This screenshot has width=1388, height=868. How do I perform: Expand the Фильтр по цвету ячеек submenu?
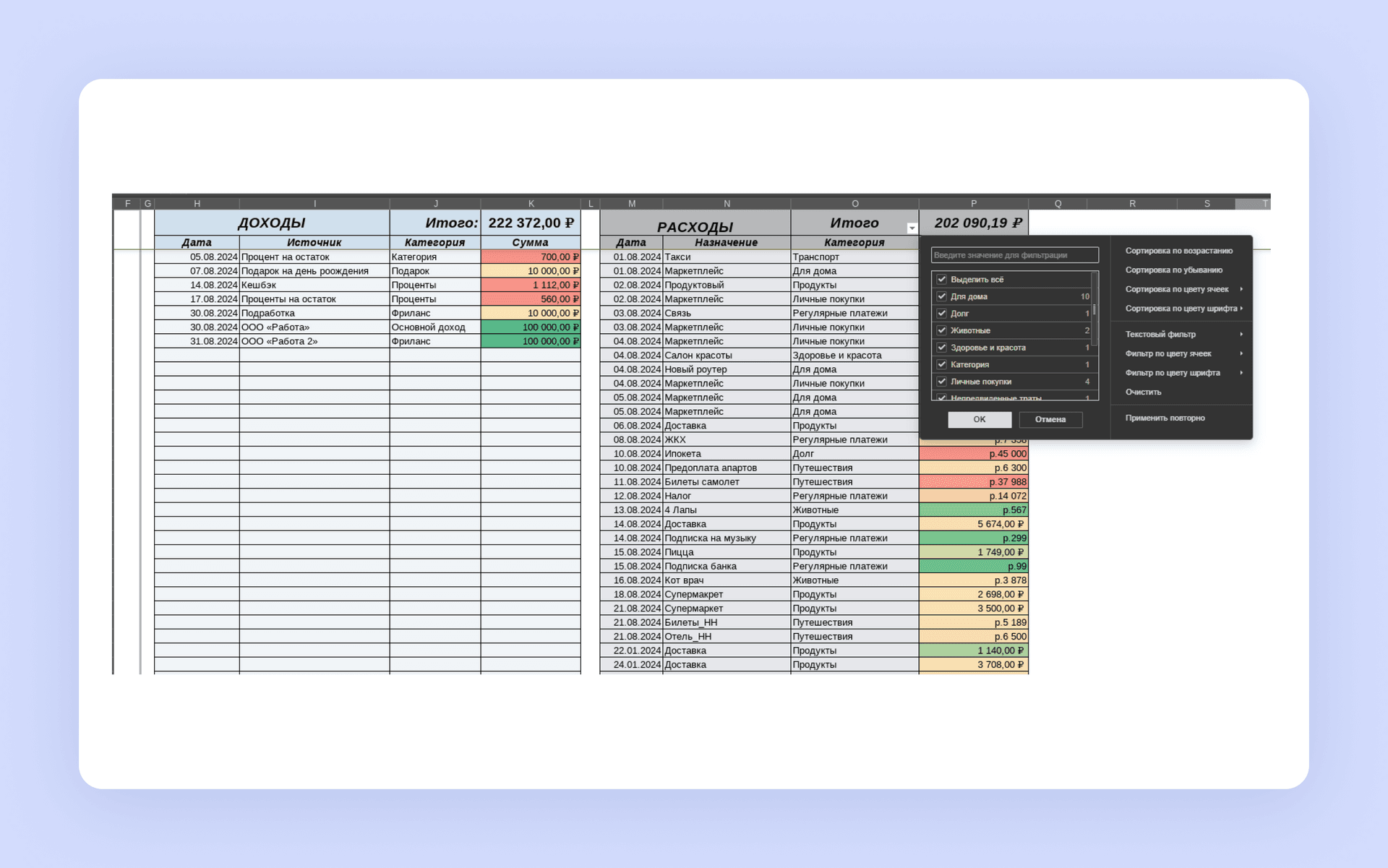pos(1183,353)
